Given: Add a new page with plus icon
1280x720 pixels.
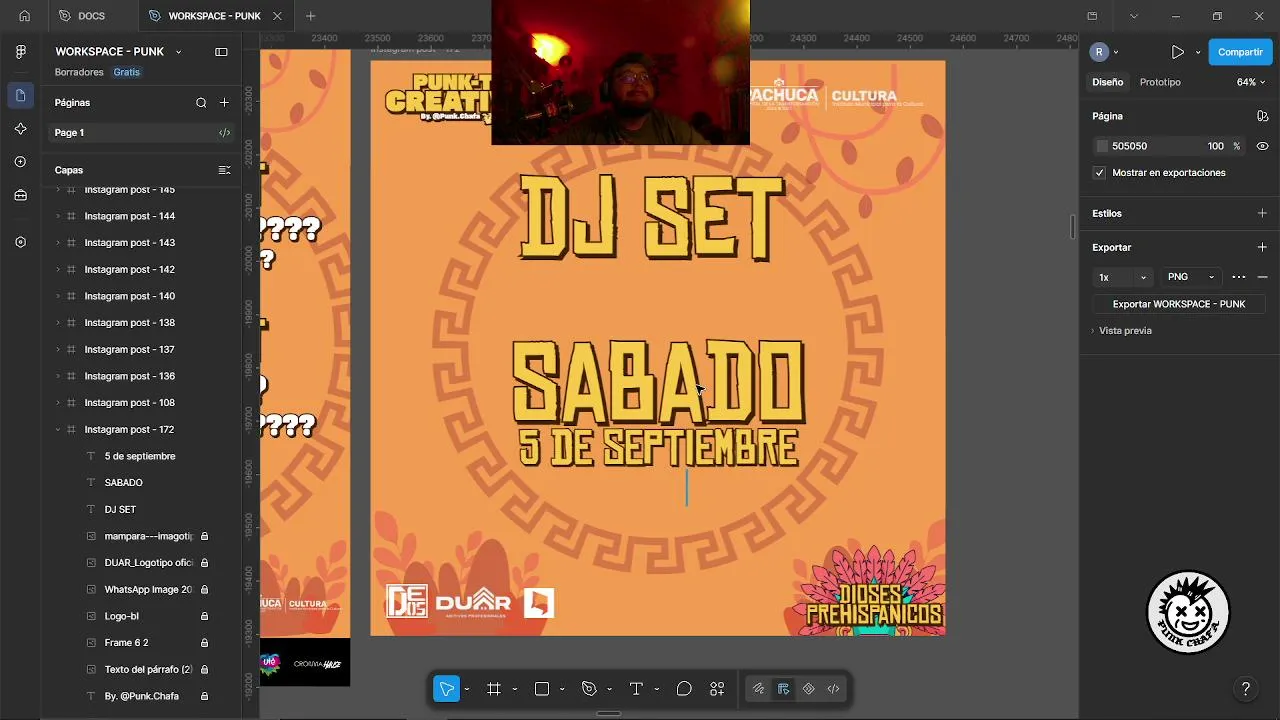Looking at the screenshot, I should (224, 103).
